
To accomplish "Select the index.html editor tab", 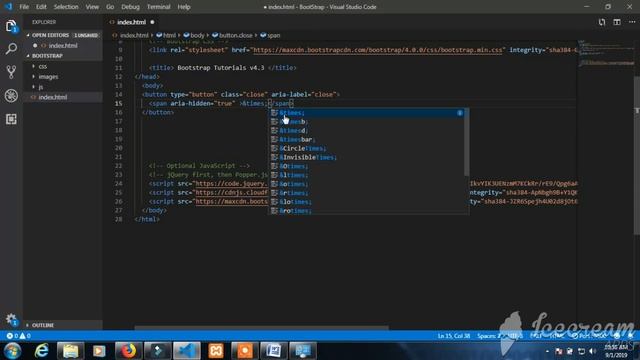I will click(x=131, y=22).
